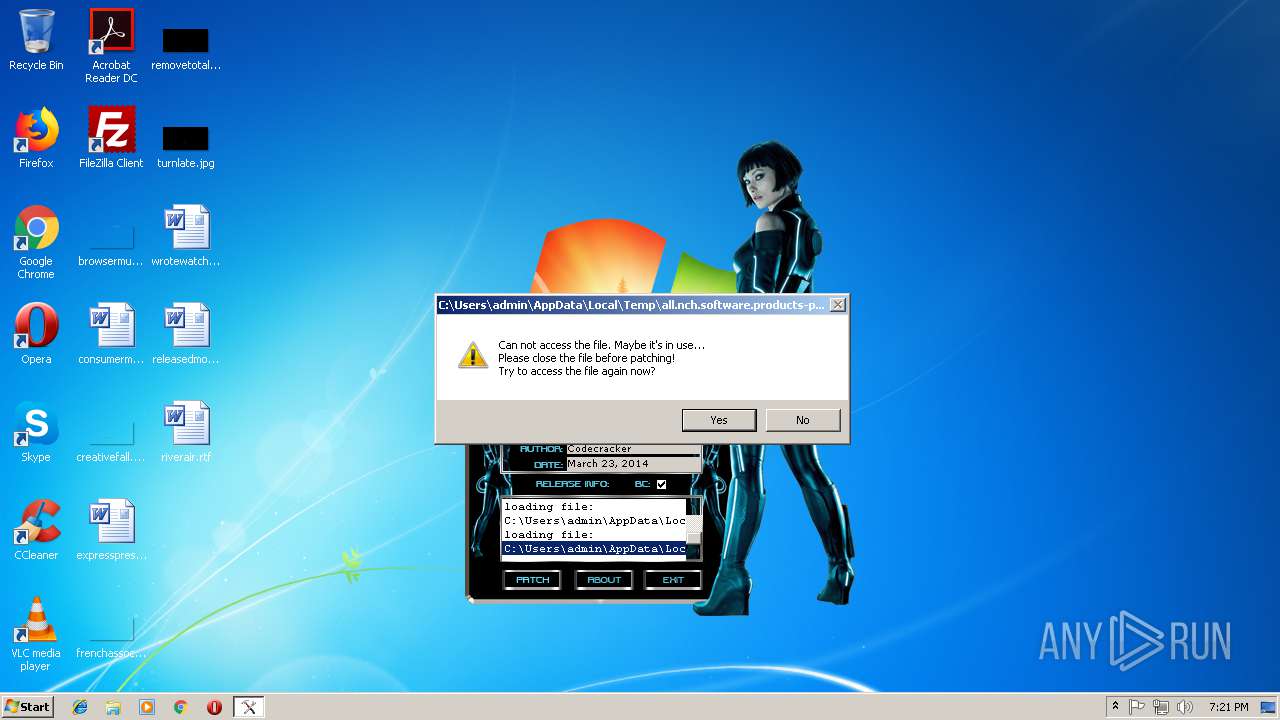Select the highlighted C:\Users\admin log line

point(594,549)
